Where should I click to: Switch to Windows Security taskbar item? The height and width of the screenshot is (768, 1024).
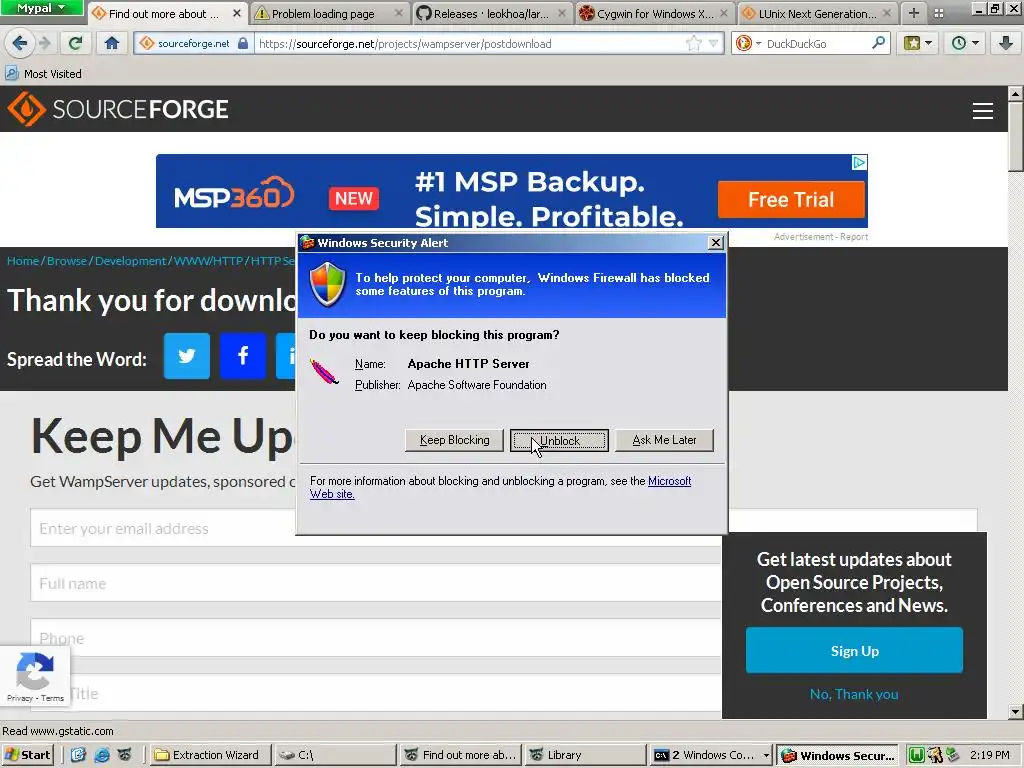coord(837,755)
